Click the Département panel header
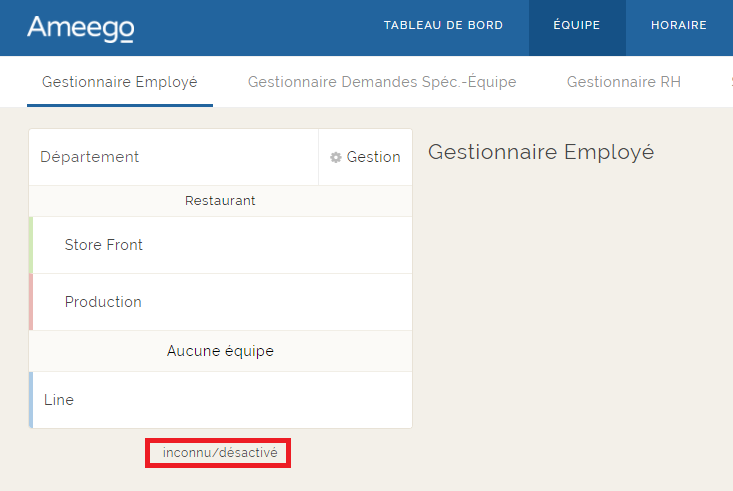Viewport: 733px width, 491px height. coord(90,157)
